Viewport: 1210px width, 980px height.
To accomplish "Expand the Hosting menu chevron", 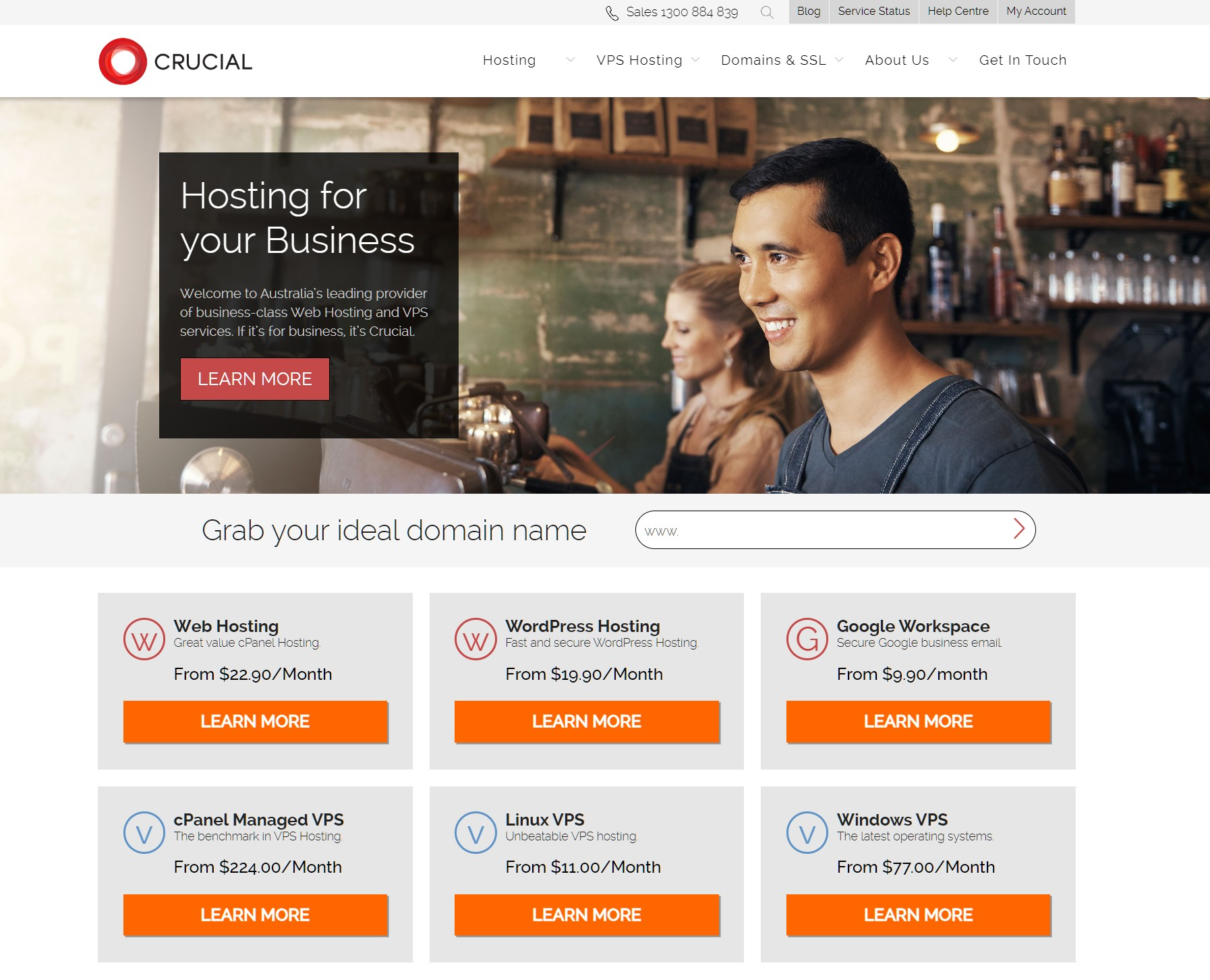I will click(x=571, y=60).
